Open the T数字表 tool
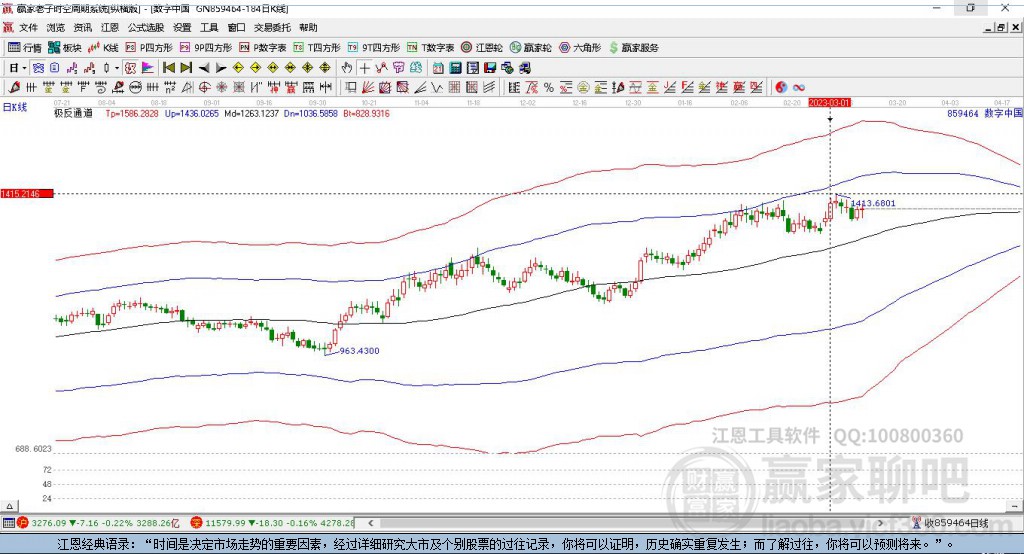This screenshot has height=554, width=1024. click(430, 48)
